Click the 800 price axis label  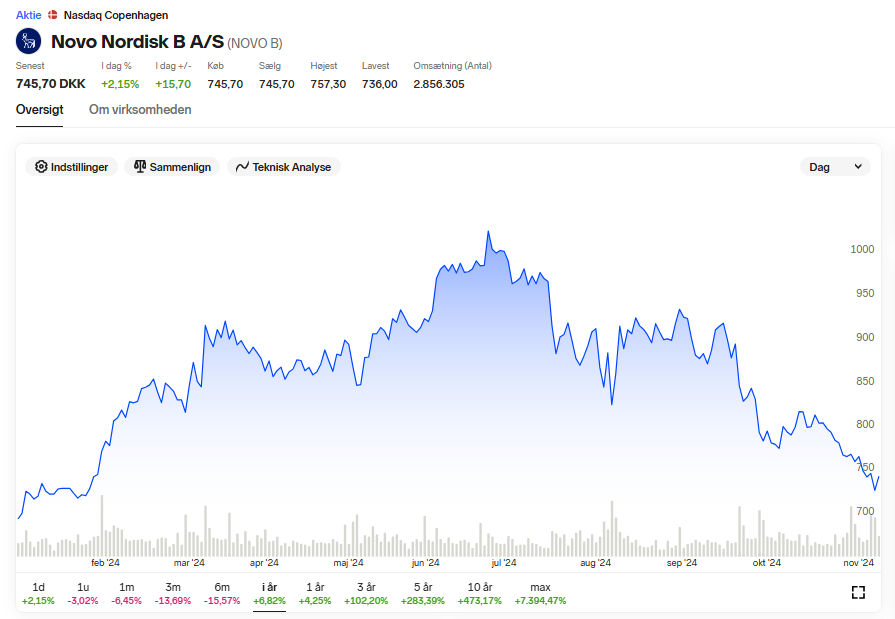coord(865,424)
